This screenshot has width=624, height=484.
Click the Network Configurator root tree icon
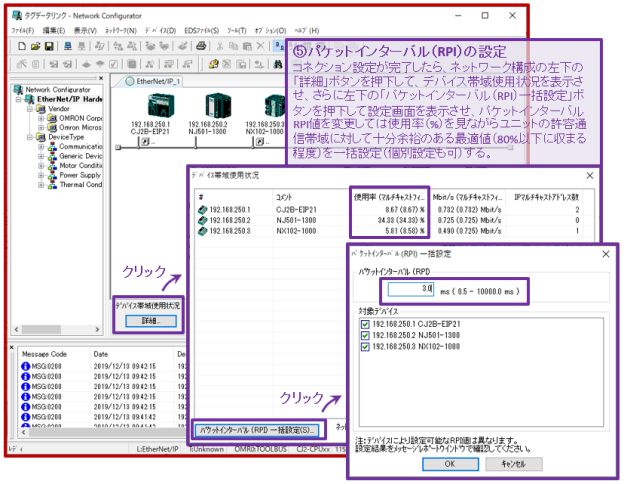click(x=18, y=90)
